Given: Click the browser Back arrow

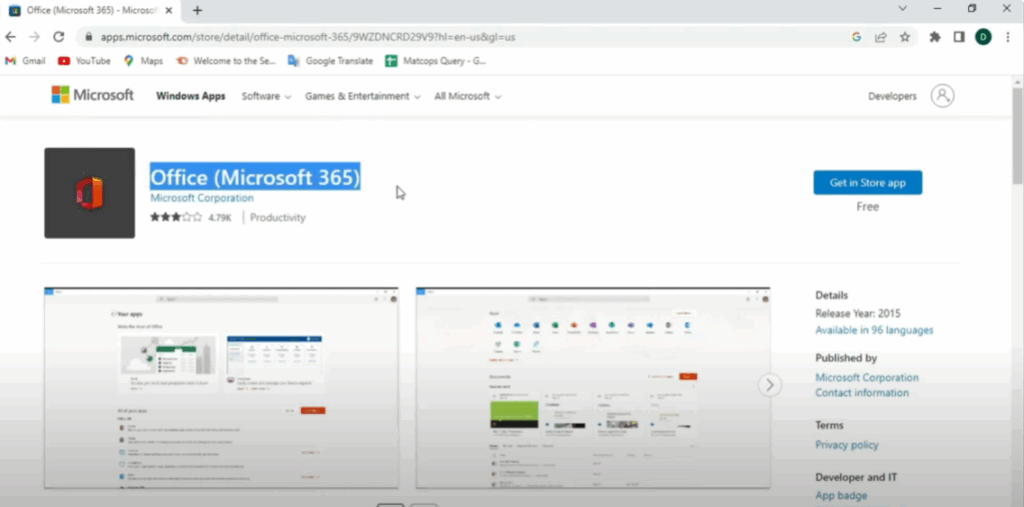Looking at the screenshot, I should 10,37.
